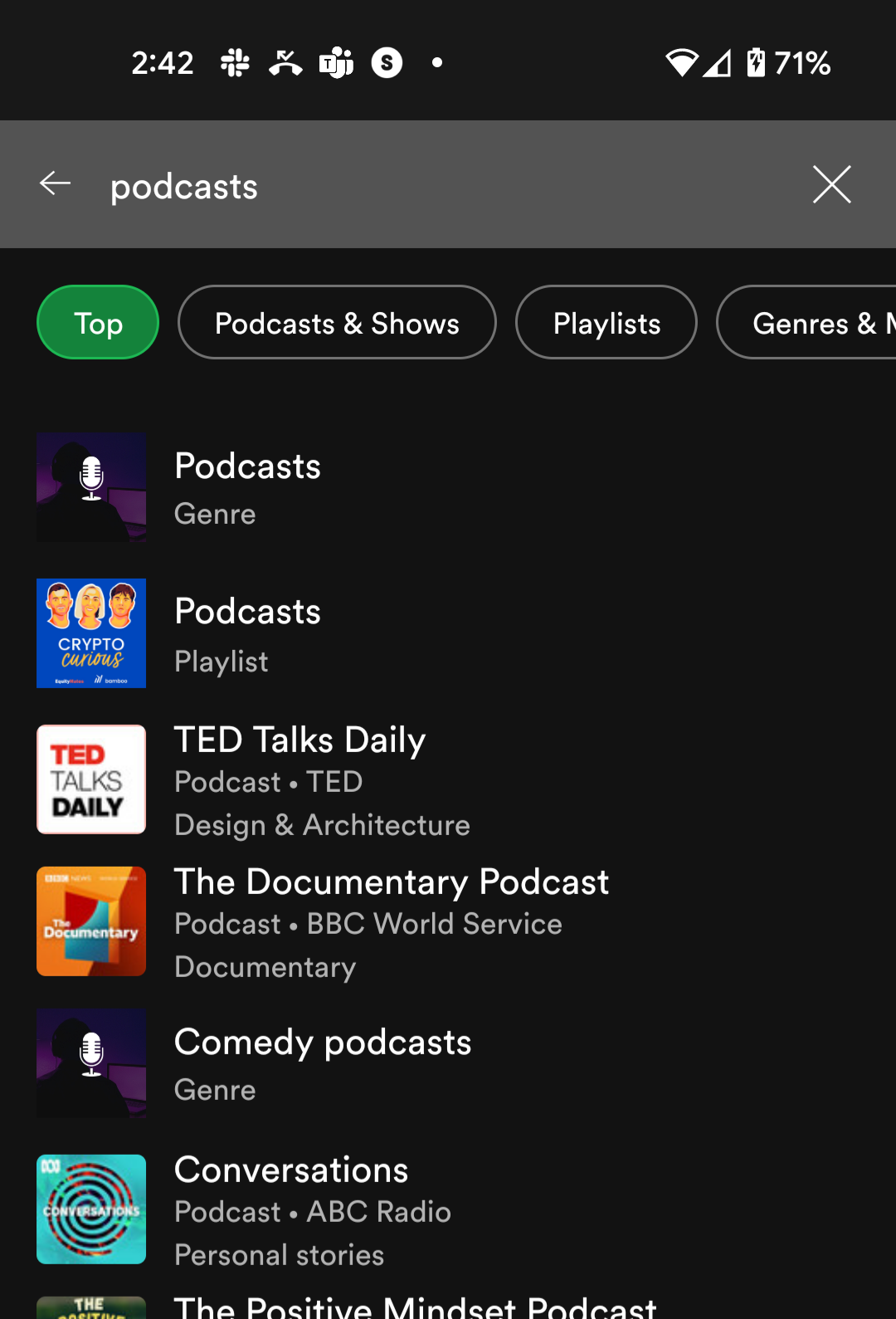The image size is (896, 1319).
Task: Tap the back arrow in search bar
Action: [x=56, y=183]
